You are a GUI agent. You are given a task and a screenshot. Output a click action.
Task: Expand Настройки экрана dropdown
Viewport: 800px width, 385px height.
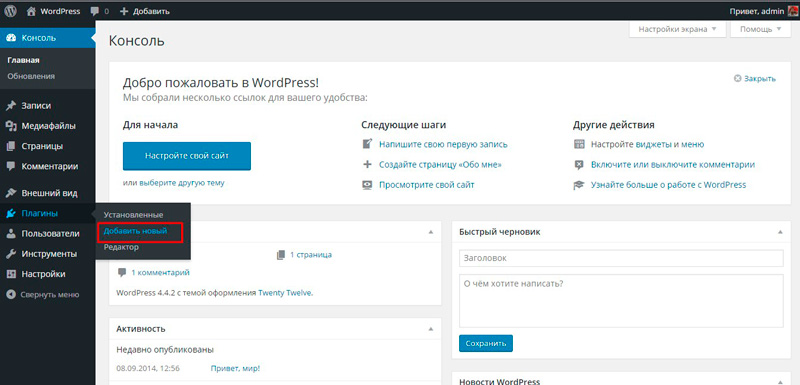click(678, 29)
